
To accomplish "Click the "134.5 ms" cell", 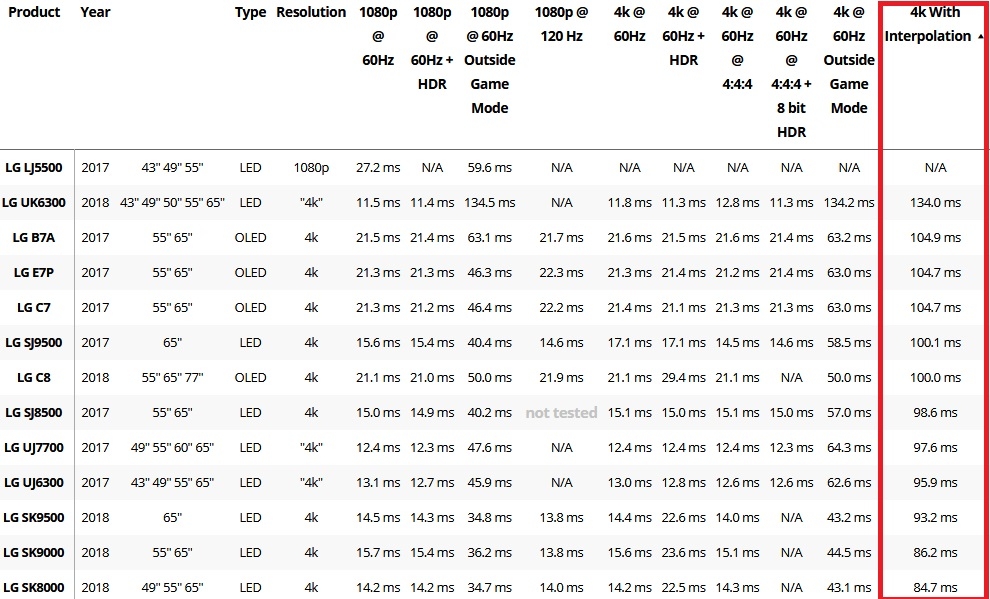I will 490,203.
